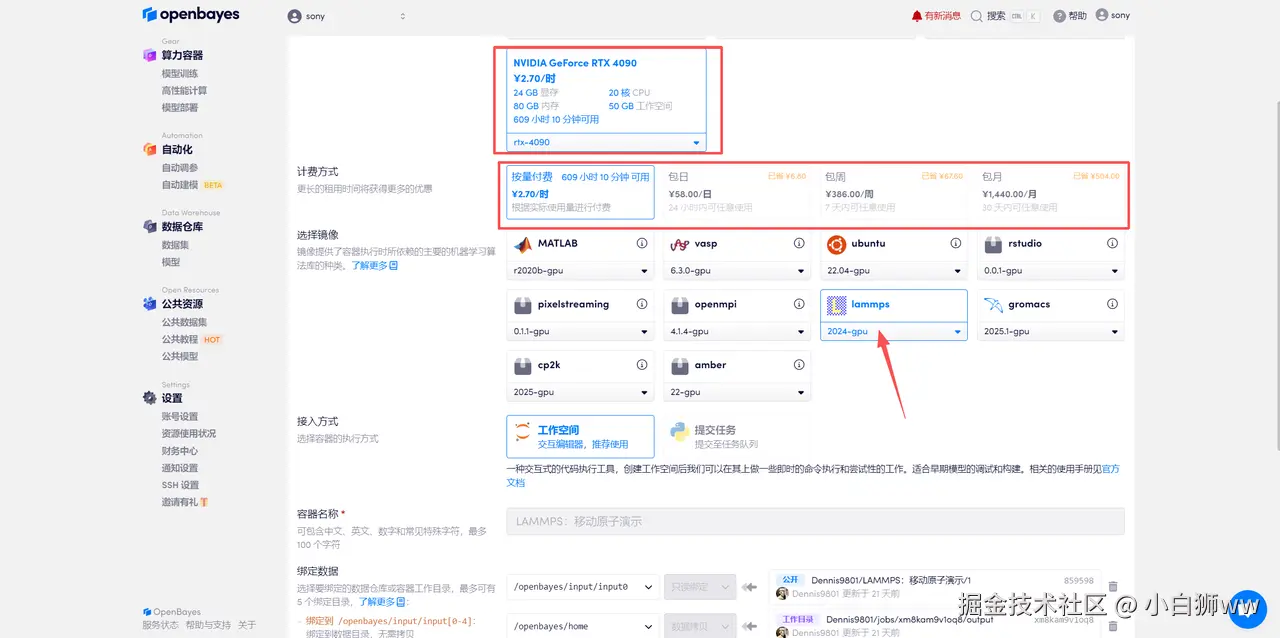This screenshot has width=1280, height=638.
Task: Show info for the MATLAB image
Action: (642, 243)
